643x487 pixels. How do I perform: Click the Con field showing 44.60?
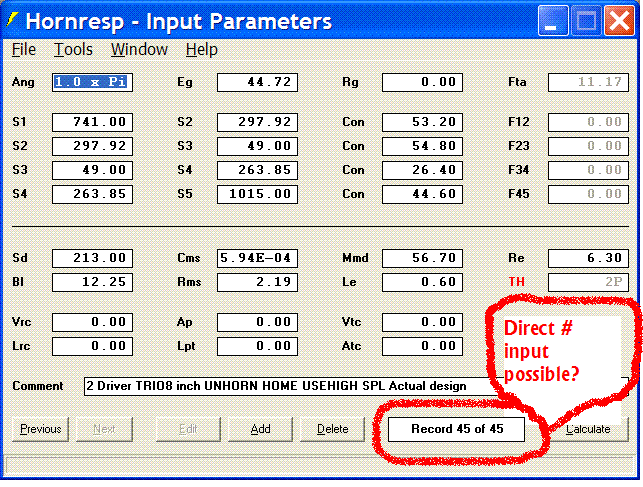(422, 194)
